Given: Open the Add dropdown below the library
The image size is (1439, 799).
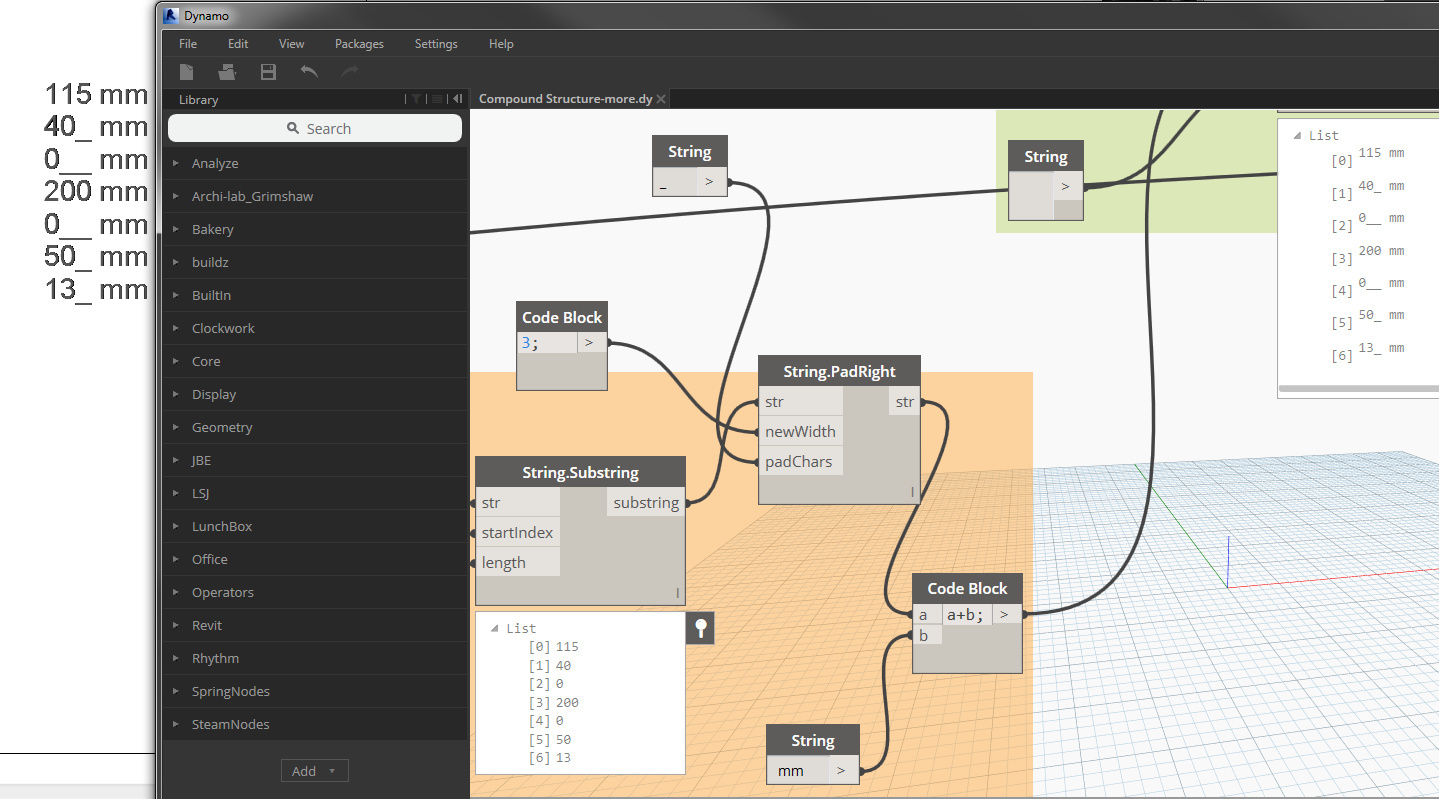Looking at the screenshot, I should click(x=314, y=771).
